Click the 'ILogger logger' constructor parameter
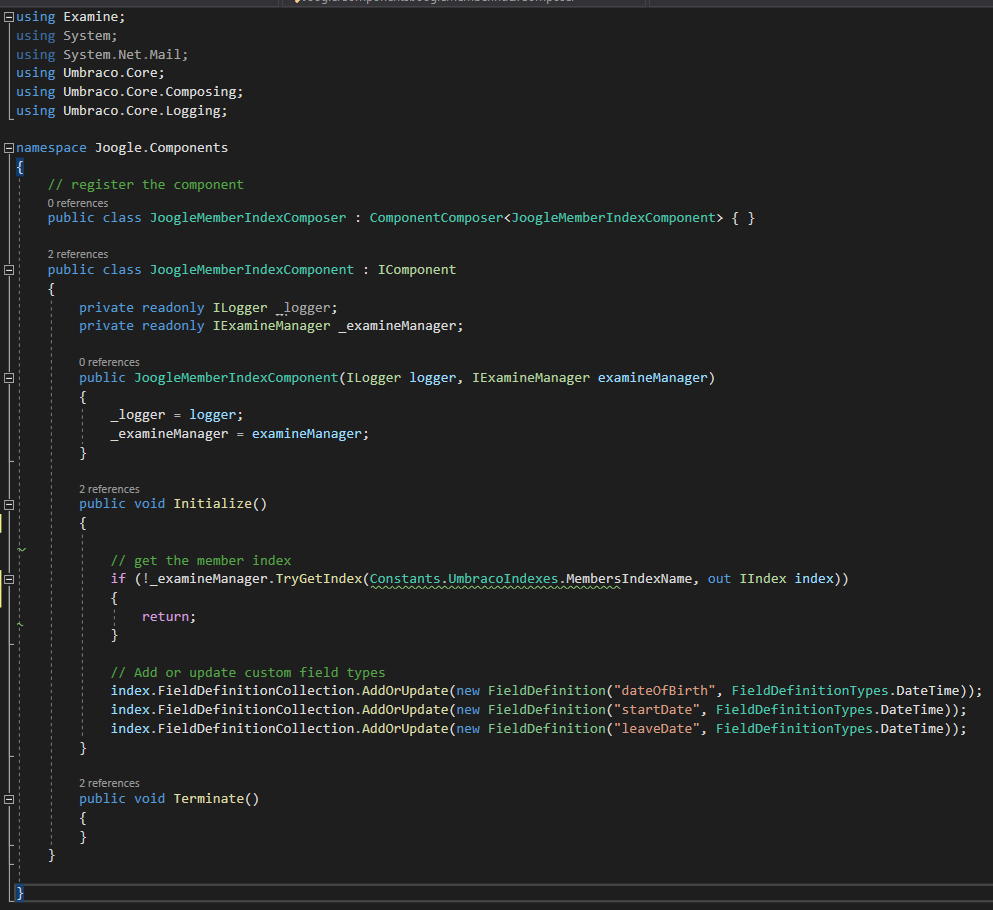The width and height of the screenshot is (993, 910). [x=401, y=378]
